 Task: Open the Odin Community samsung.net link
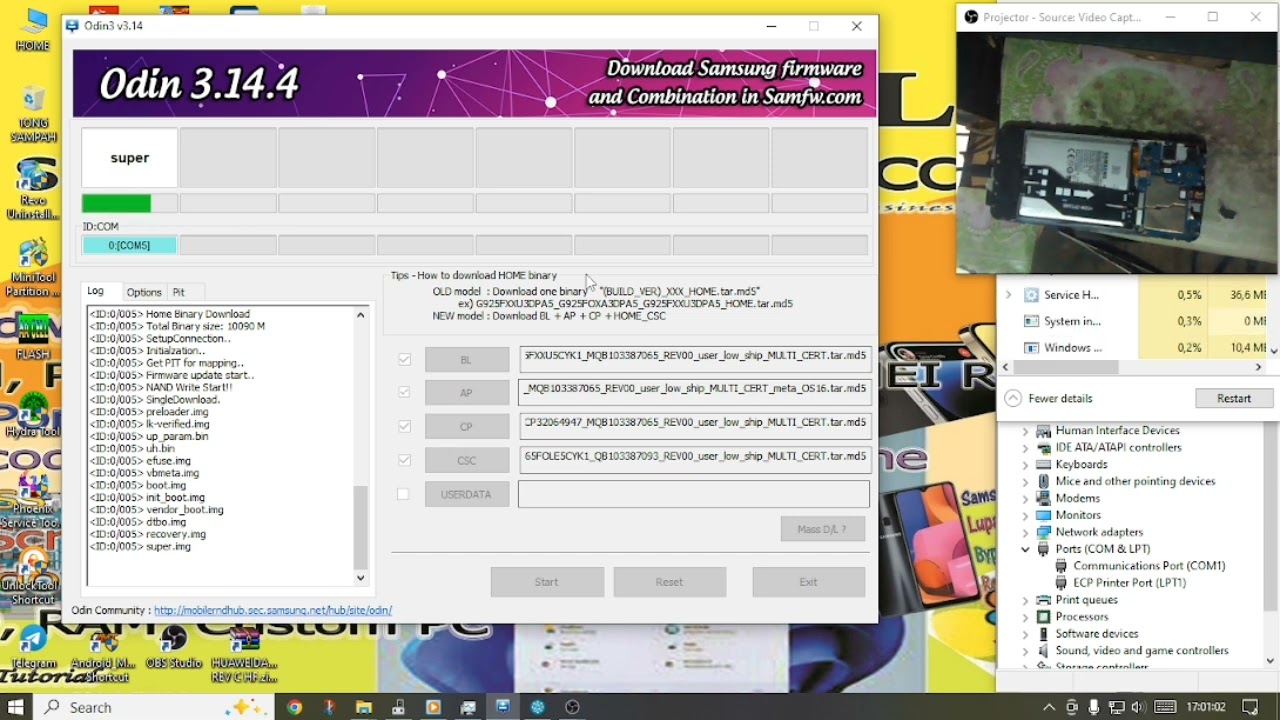tap(273, 610)
